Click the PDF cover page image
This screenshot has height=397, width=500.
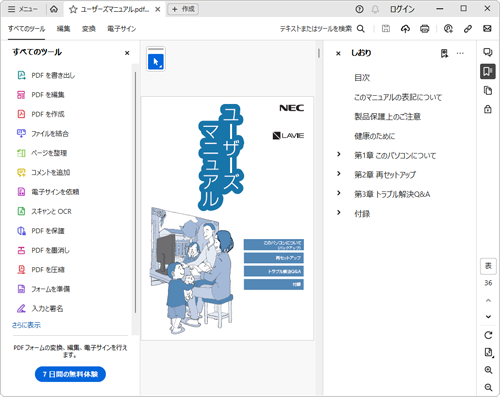point(227,219)
